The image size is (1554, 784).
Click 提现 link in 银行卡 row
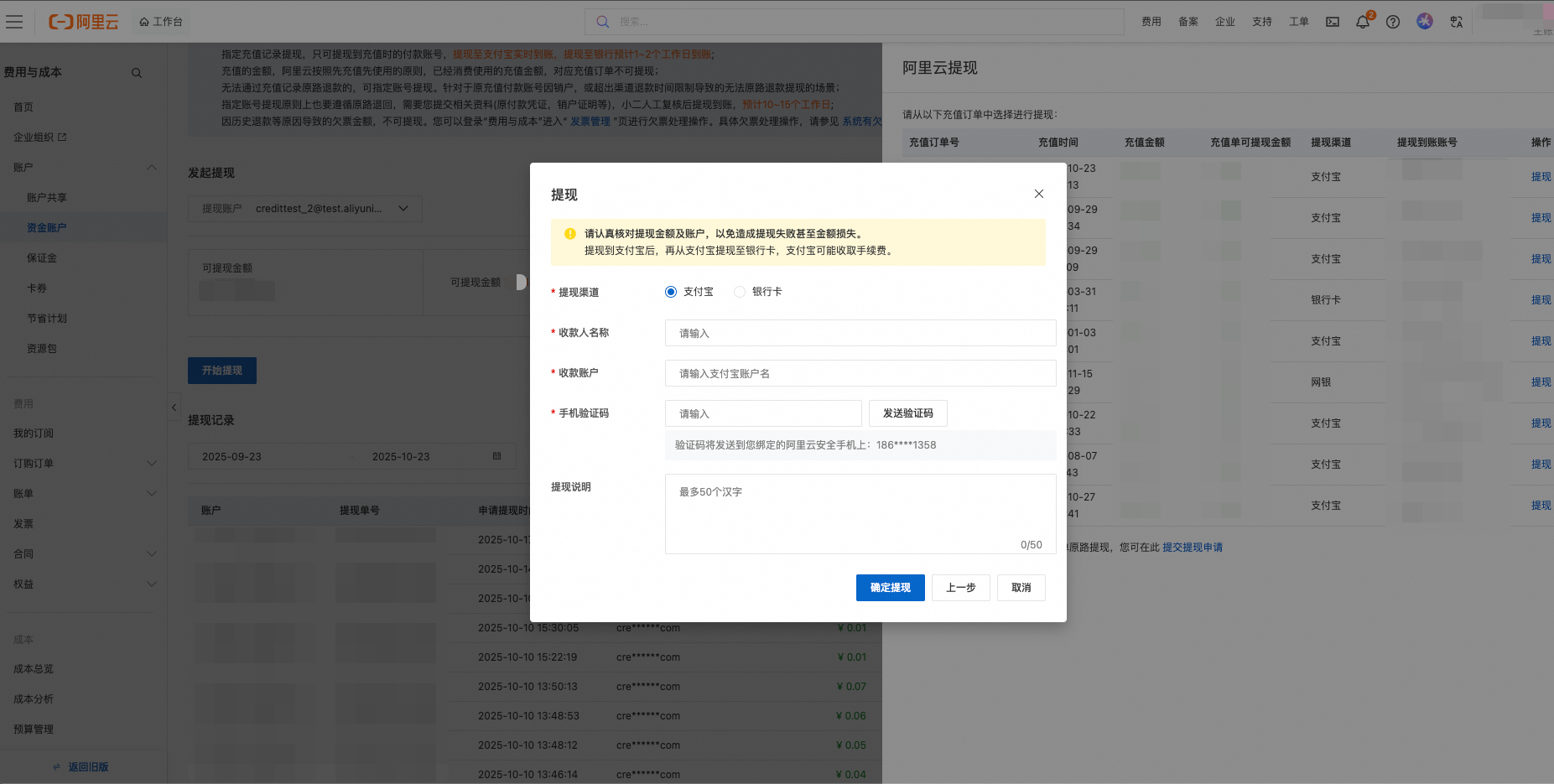pos(1541,300)
